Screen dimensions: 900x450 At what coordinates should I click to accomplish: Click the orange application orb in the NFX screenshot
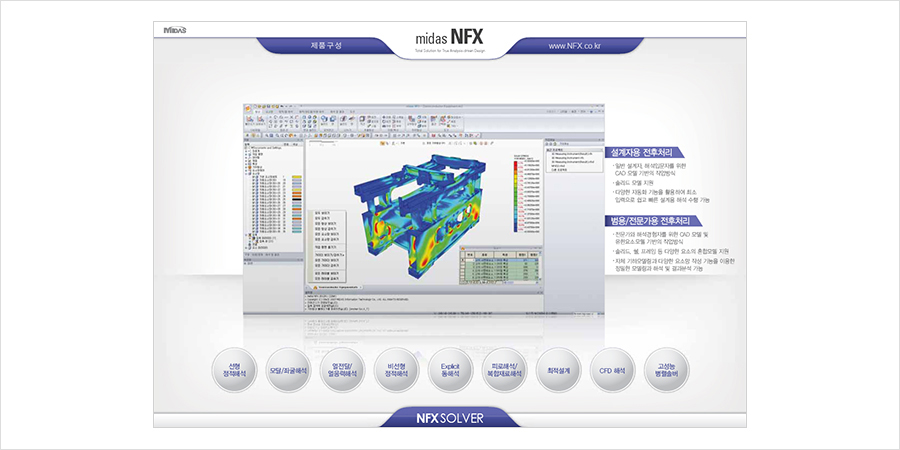click(x=248, y=108)
